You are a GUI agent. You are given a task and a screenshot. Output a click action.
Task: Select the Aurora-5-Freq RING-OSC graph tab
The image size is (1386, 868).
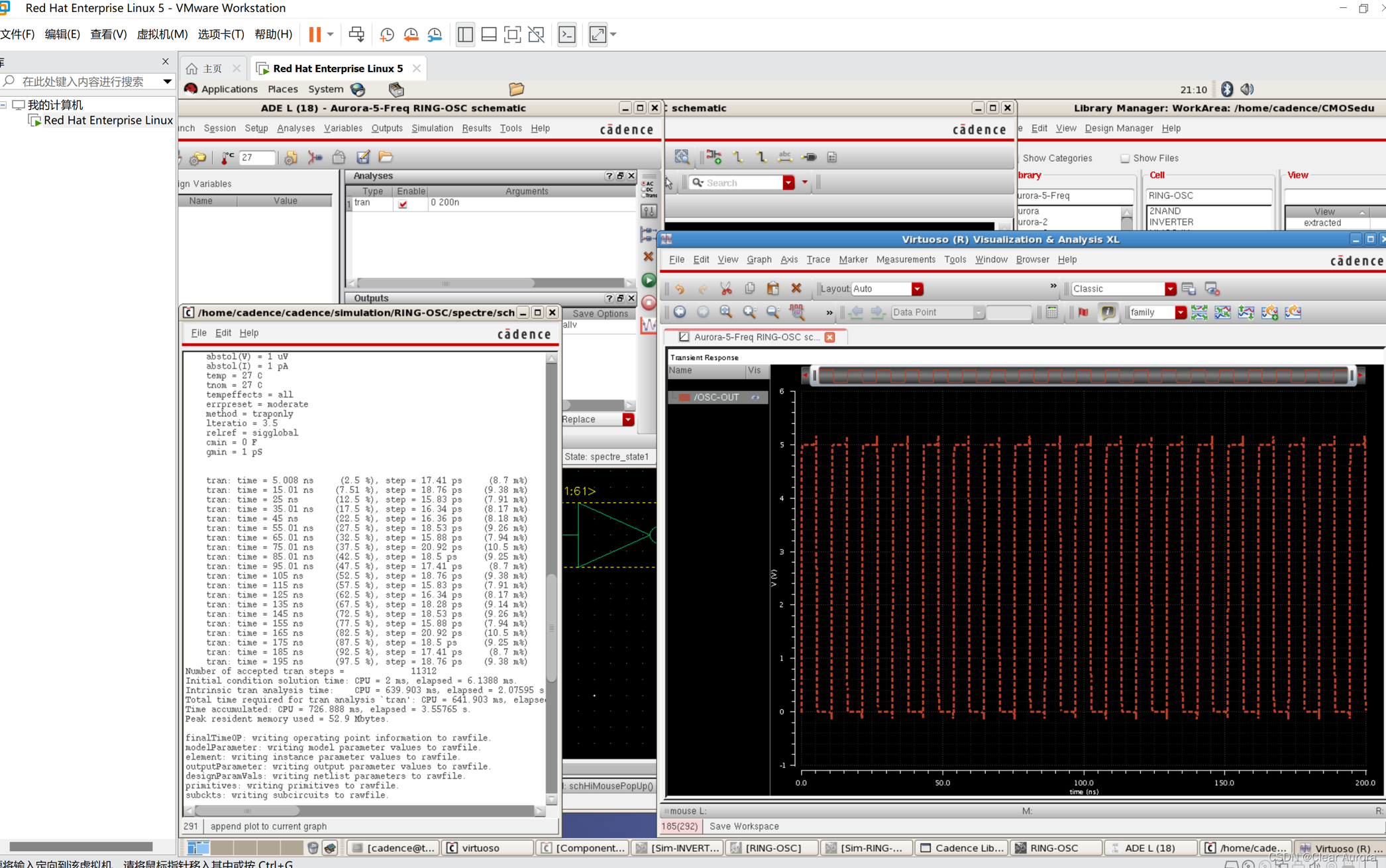click(x=755, y=337)
